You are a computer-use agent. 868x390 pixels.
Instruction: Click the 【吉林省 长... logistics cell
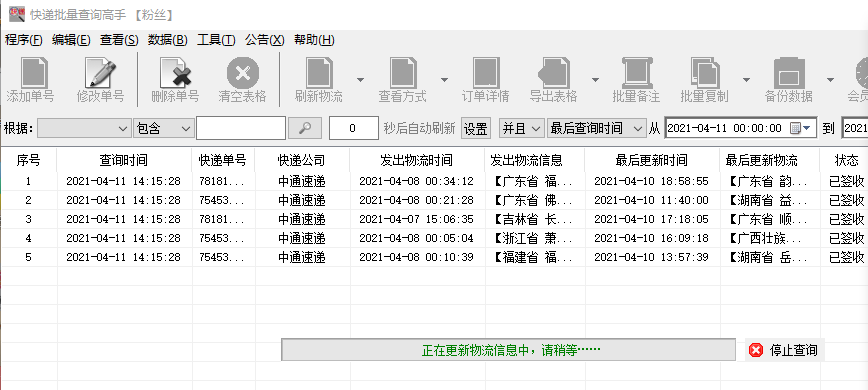point(535,219)
